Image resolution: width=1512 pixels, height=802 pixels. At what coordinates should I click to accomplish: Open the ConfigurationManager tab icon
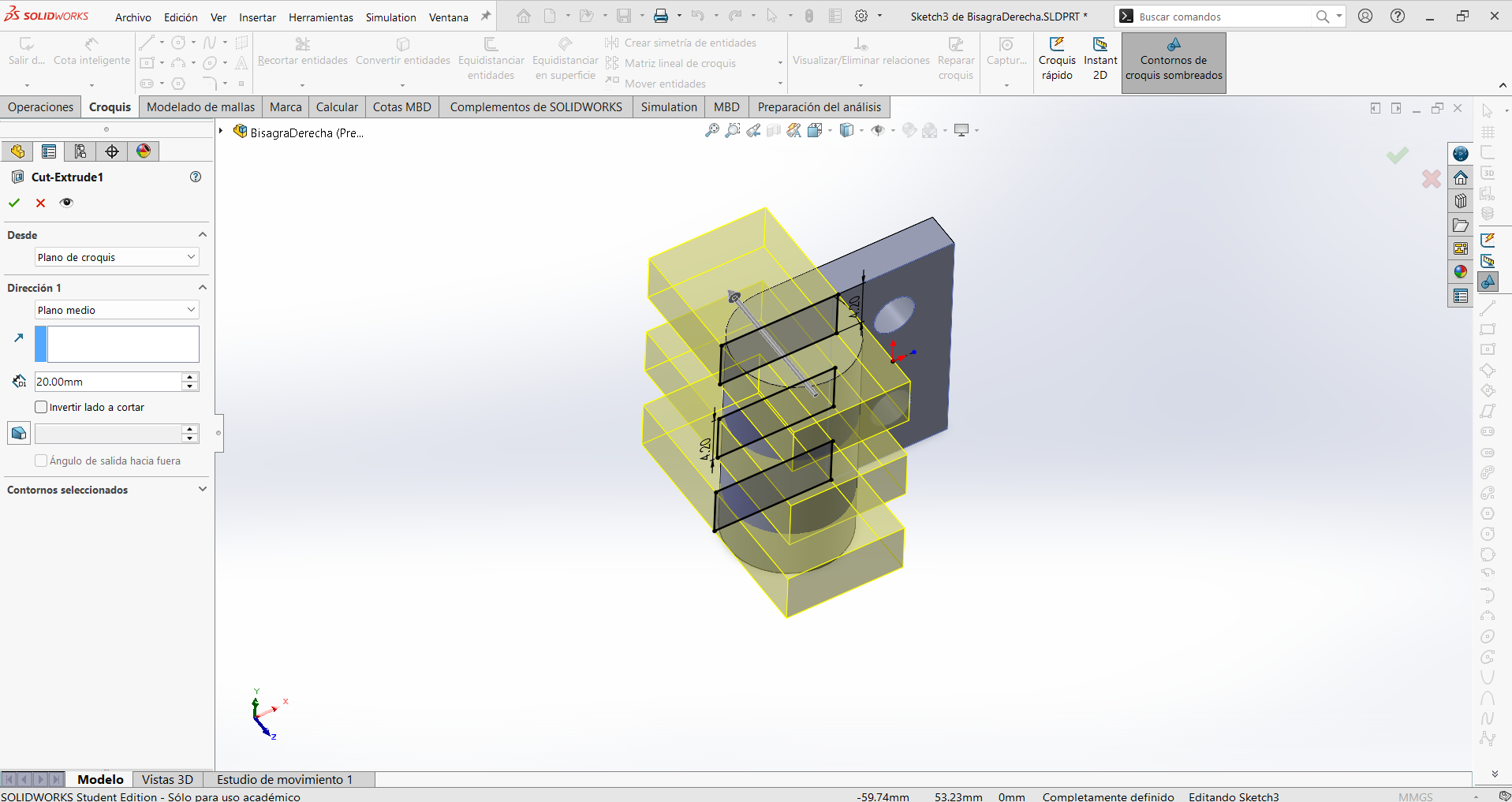(x=80, y=151)
